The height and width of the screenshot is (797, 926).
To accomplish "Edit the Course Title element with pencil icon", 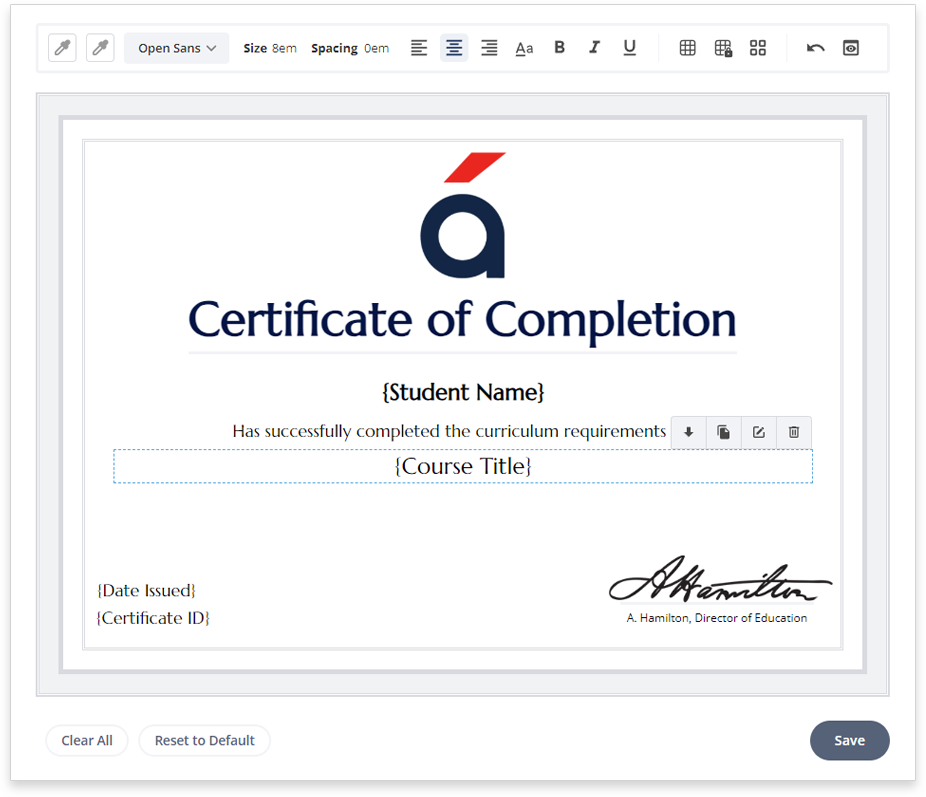I will [x=758, y=432].
